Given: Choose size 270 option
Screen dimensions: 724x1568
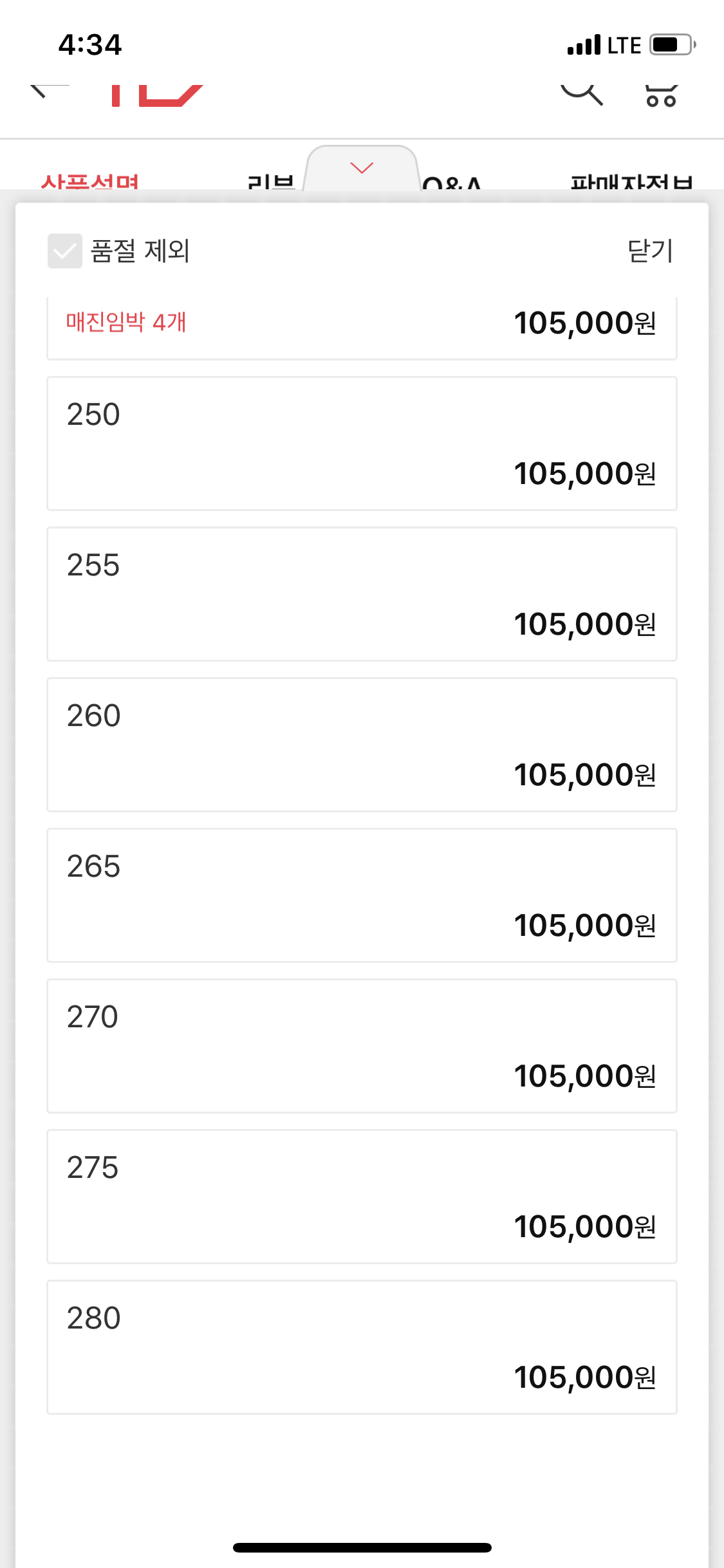Looking at the screenshot, I should pyautogui.click(x=362, y=1046).
